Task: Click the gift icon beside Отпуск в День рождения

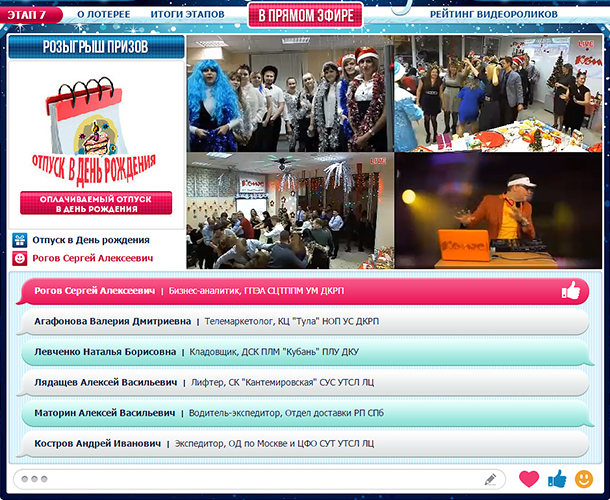Action: click(x=19, y=240)
